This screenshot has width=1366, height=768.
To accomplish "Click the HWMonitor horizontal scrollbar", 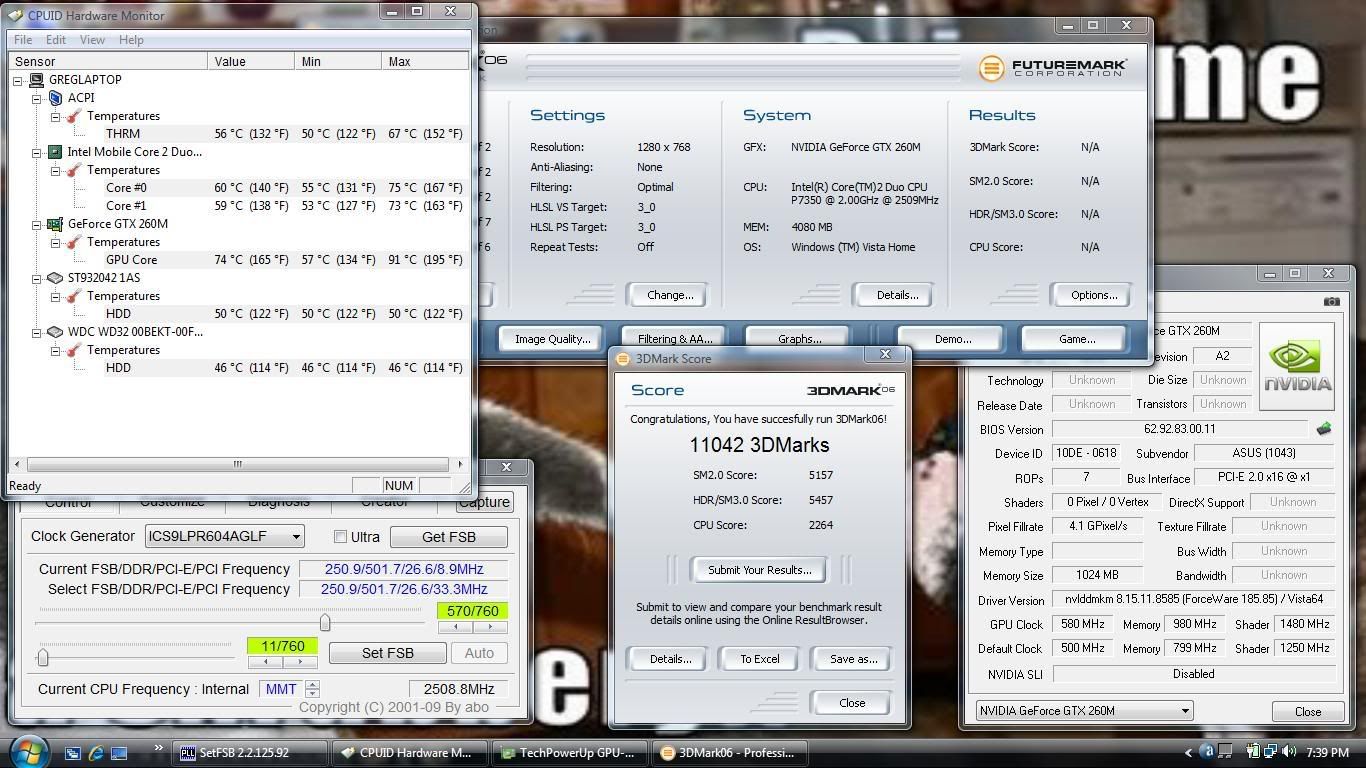I will [x=238, y=464].
